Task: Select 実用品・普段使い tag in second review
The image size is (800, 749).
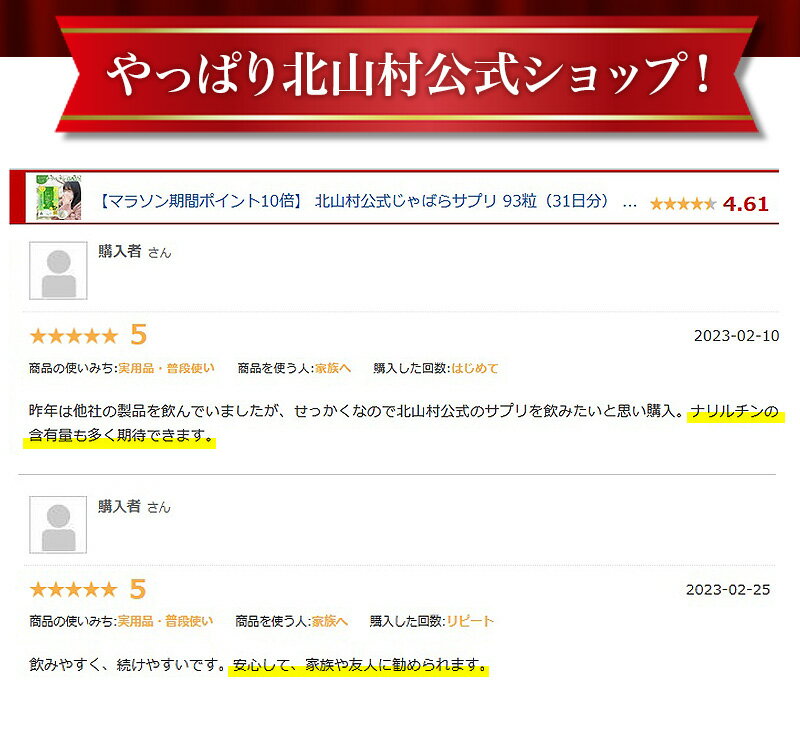Action: 165,621
